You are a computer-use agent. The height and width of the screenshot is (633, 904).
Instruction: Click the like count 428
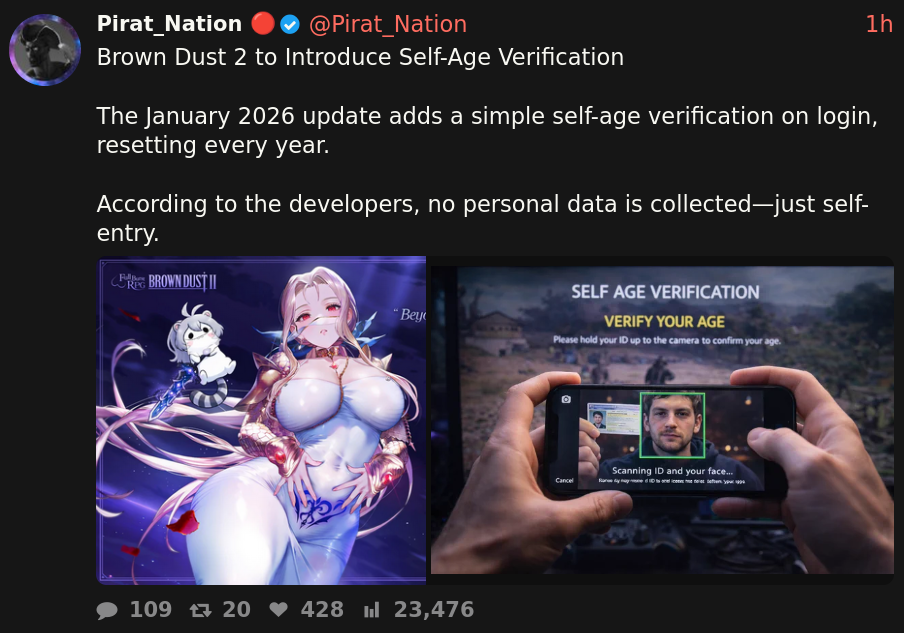tap(322, 609)
